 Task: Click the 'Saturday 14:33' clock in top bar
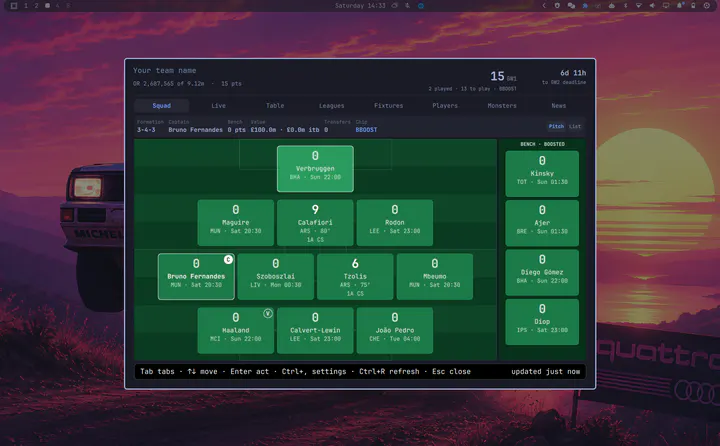tap(360, 6)
